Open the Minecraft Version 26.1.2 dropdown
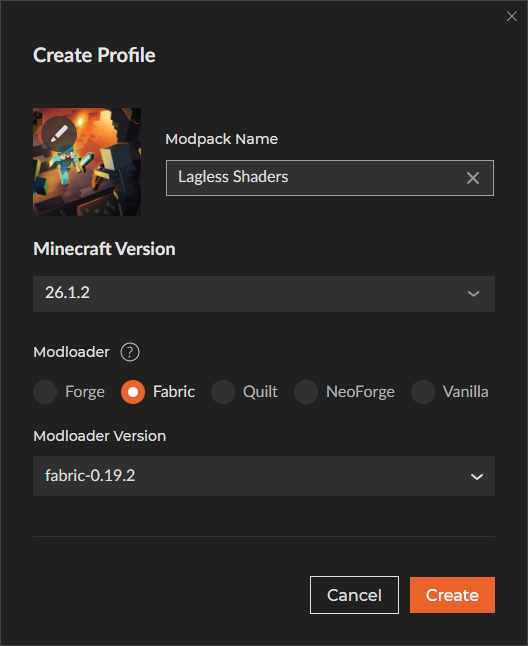Image resolution: width=528 pixels, height=646 pixels. pos(264,294)
